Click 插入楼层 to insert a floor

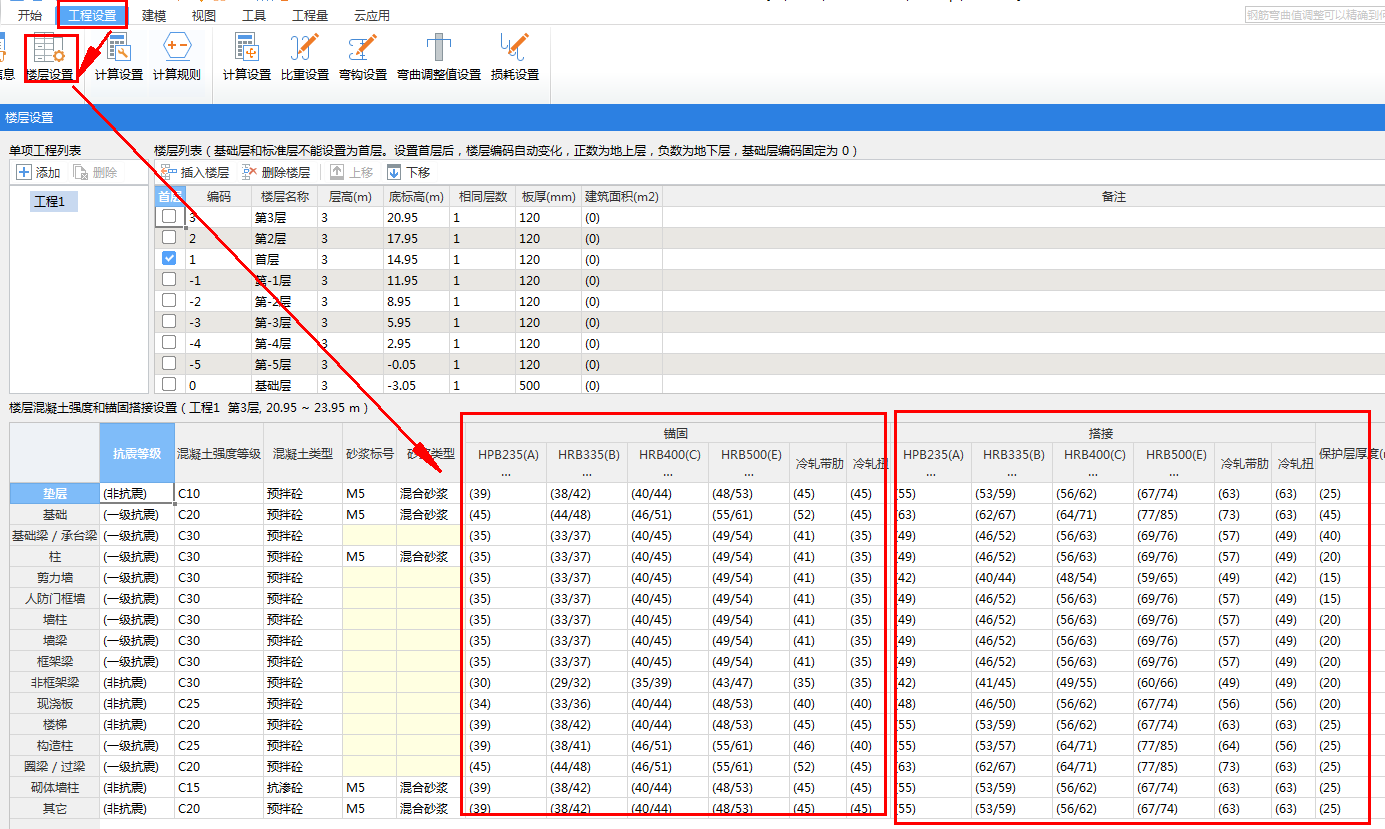point(195,173)
